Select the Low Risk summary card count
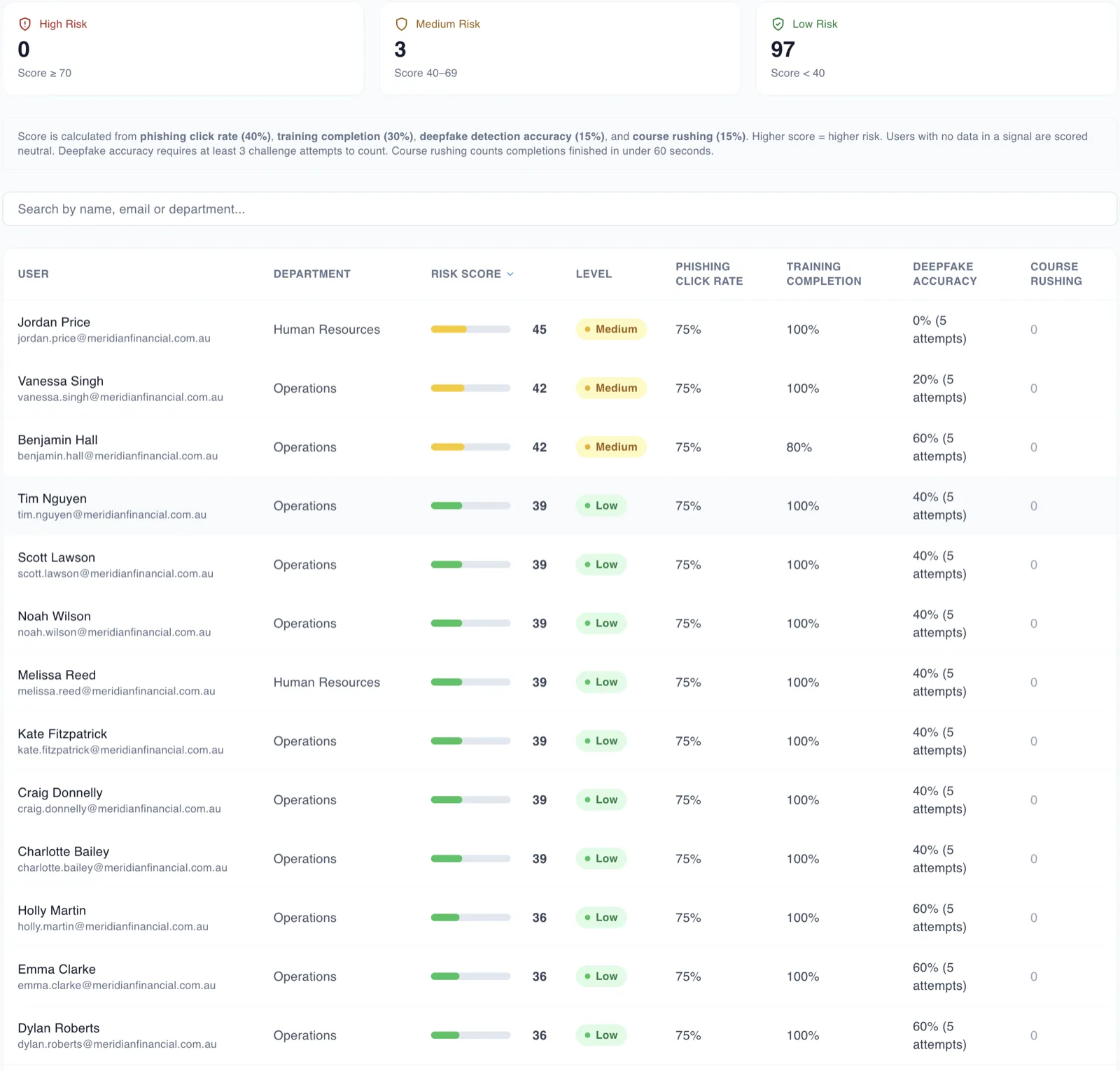The image size is (1120, 1071). coord(783,49)
